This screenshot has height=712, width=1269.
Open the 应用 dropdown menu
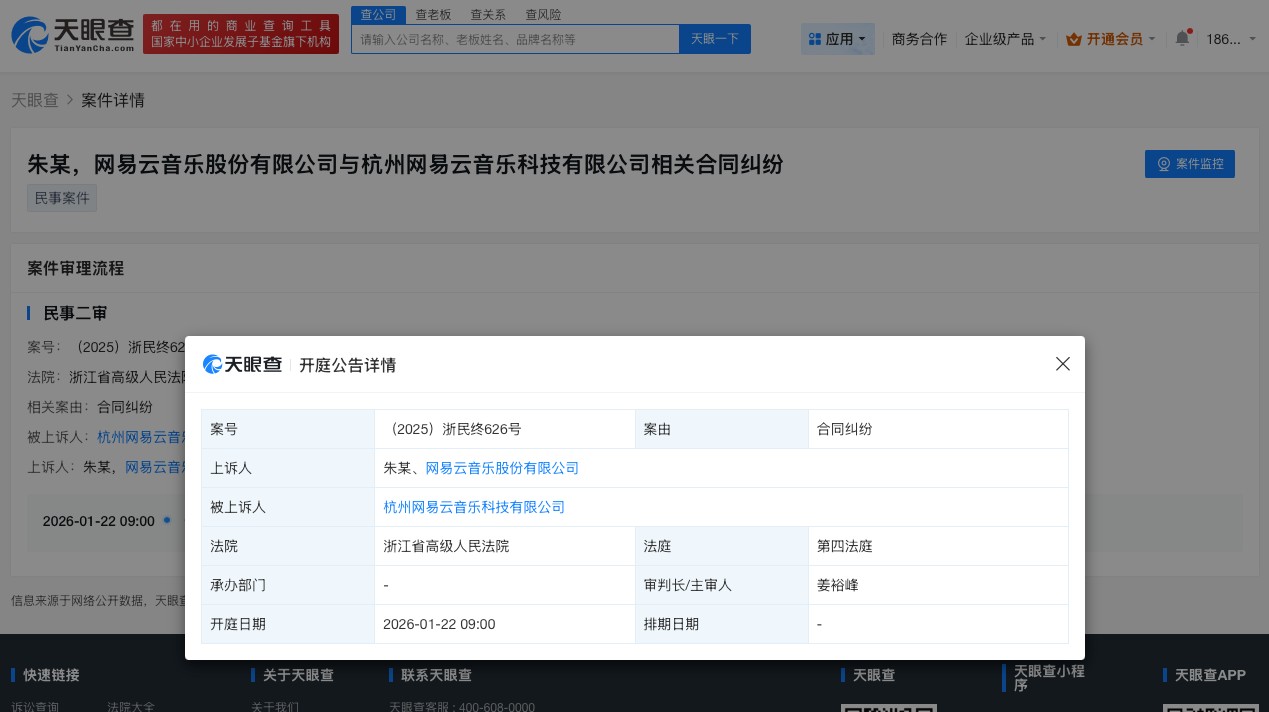coord(839,39)
